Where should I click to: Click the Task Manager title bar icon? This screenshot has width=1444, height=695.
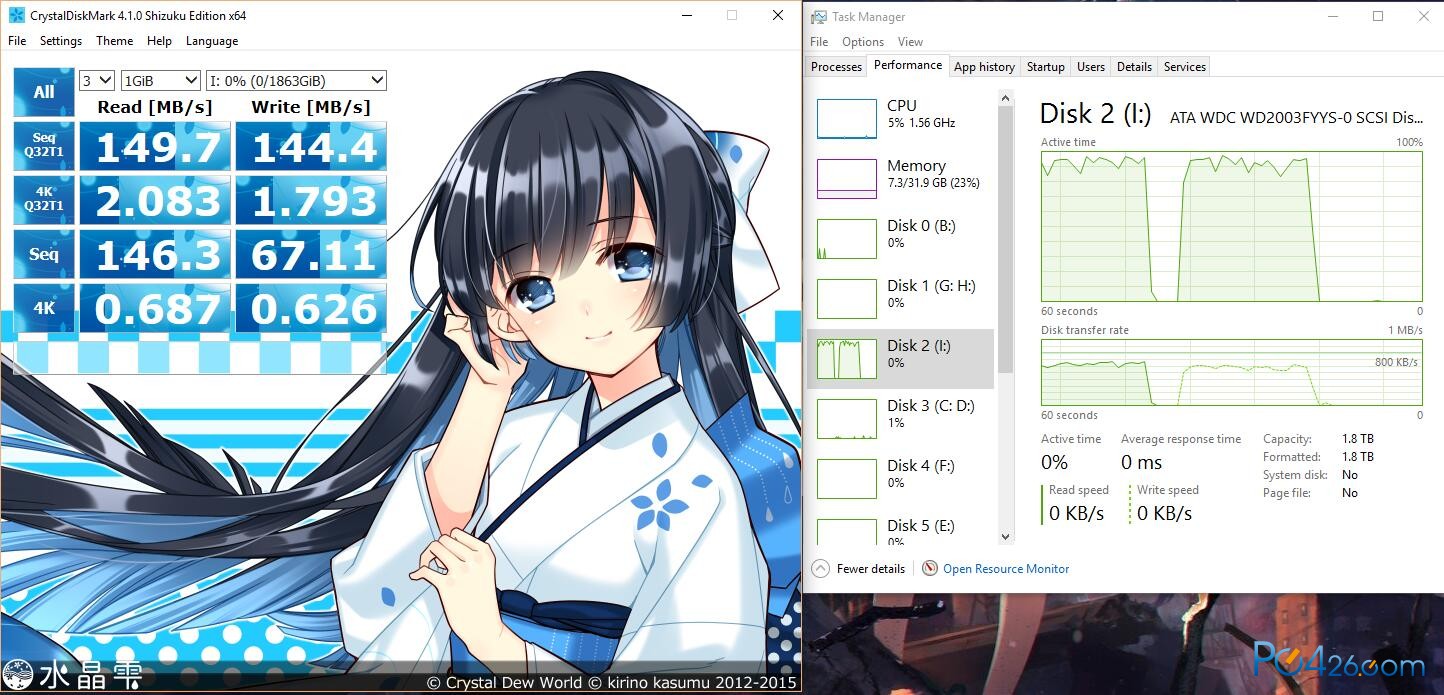pyautogui.click(x=819, y=17)
